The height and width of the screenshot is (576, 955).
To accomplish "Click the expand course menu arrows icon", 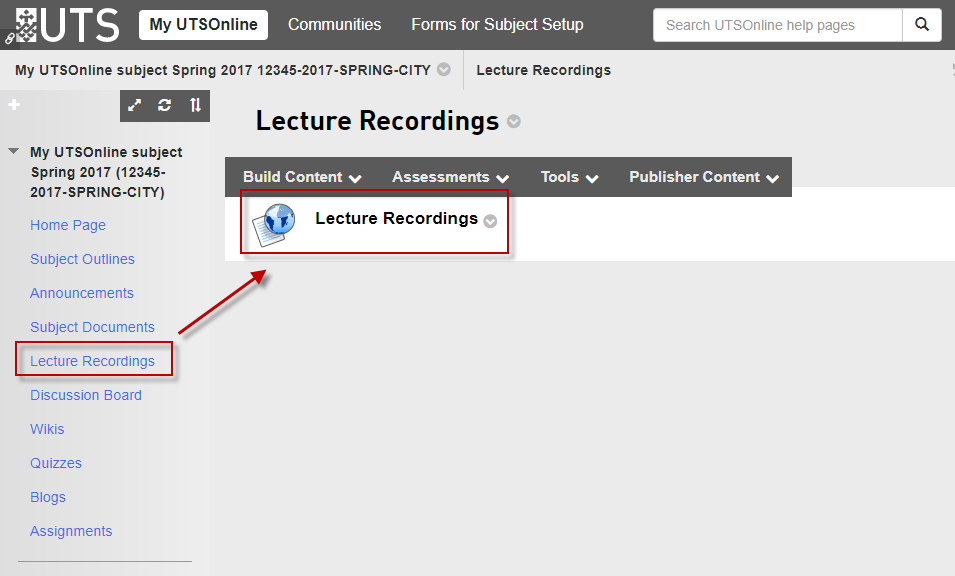I will tap(135, 105).
